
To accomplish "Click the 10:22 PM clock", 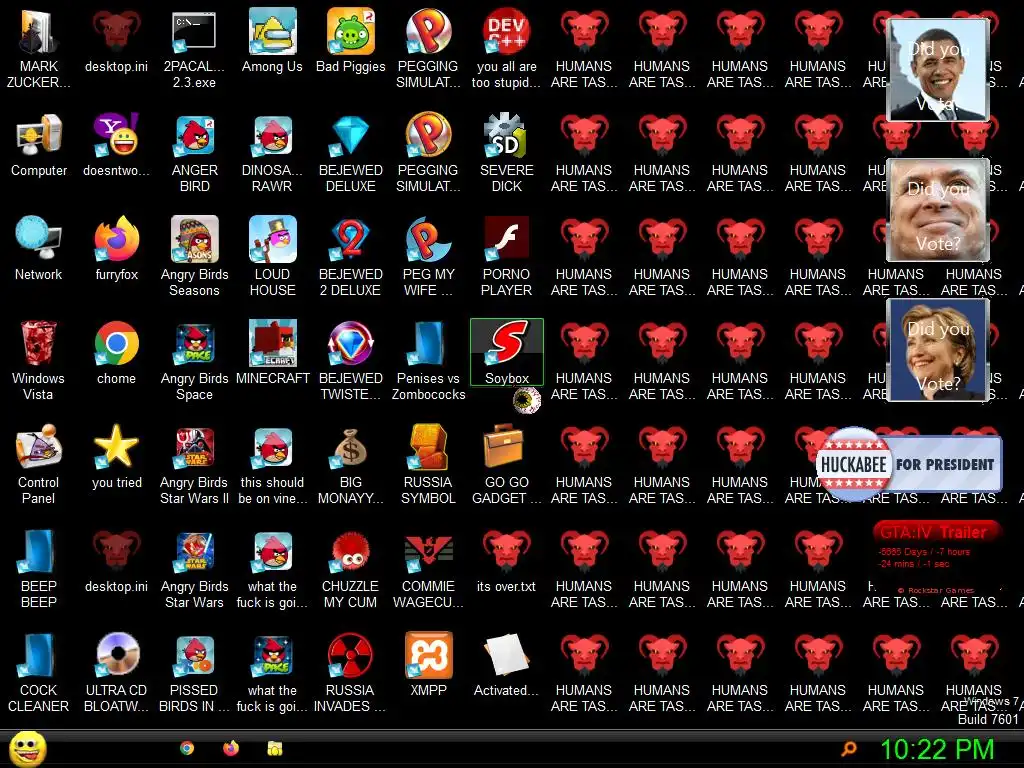I will 937,749.
